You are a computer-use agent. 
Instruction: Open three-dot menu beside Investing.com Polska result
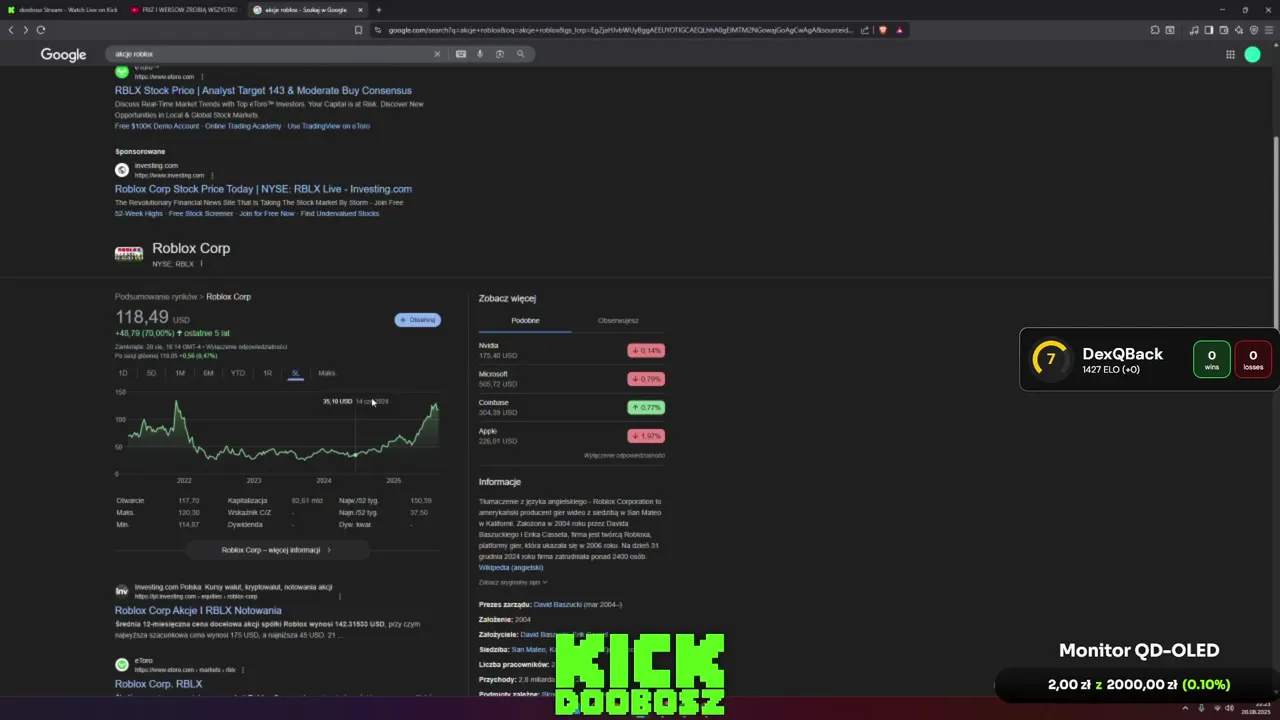tap(340, 596)
